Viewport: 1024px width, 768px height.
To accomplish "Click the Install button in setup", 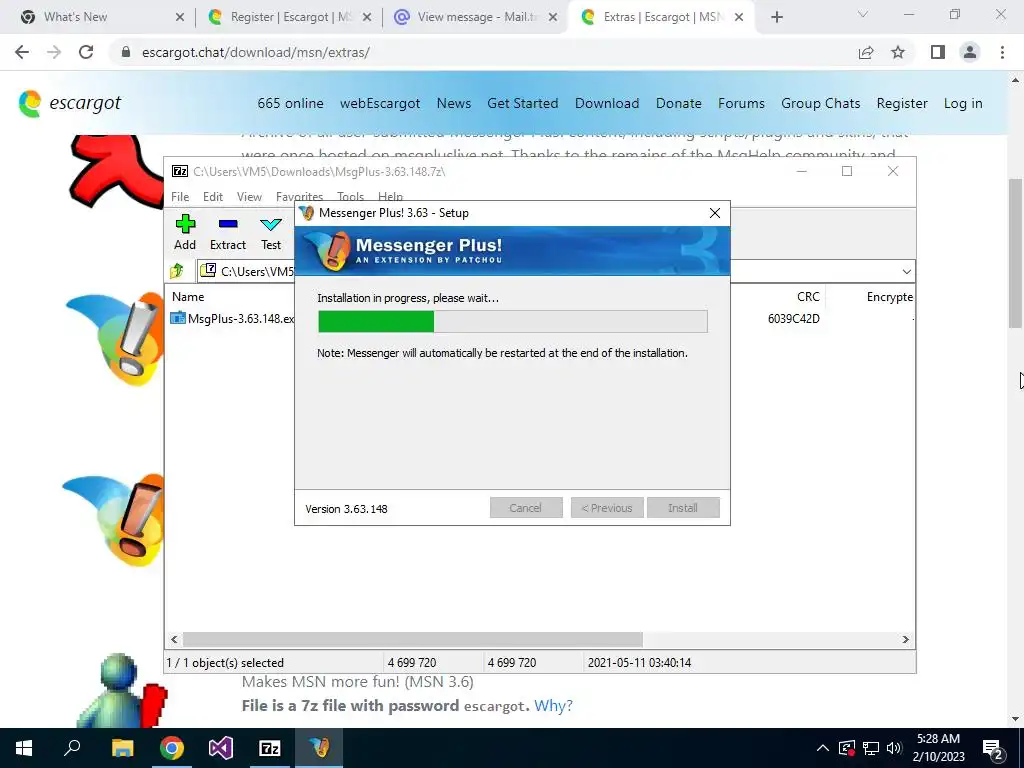I will 683,508.
